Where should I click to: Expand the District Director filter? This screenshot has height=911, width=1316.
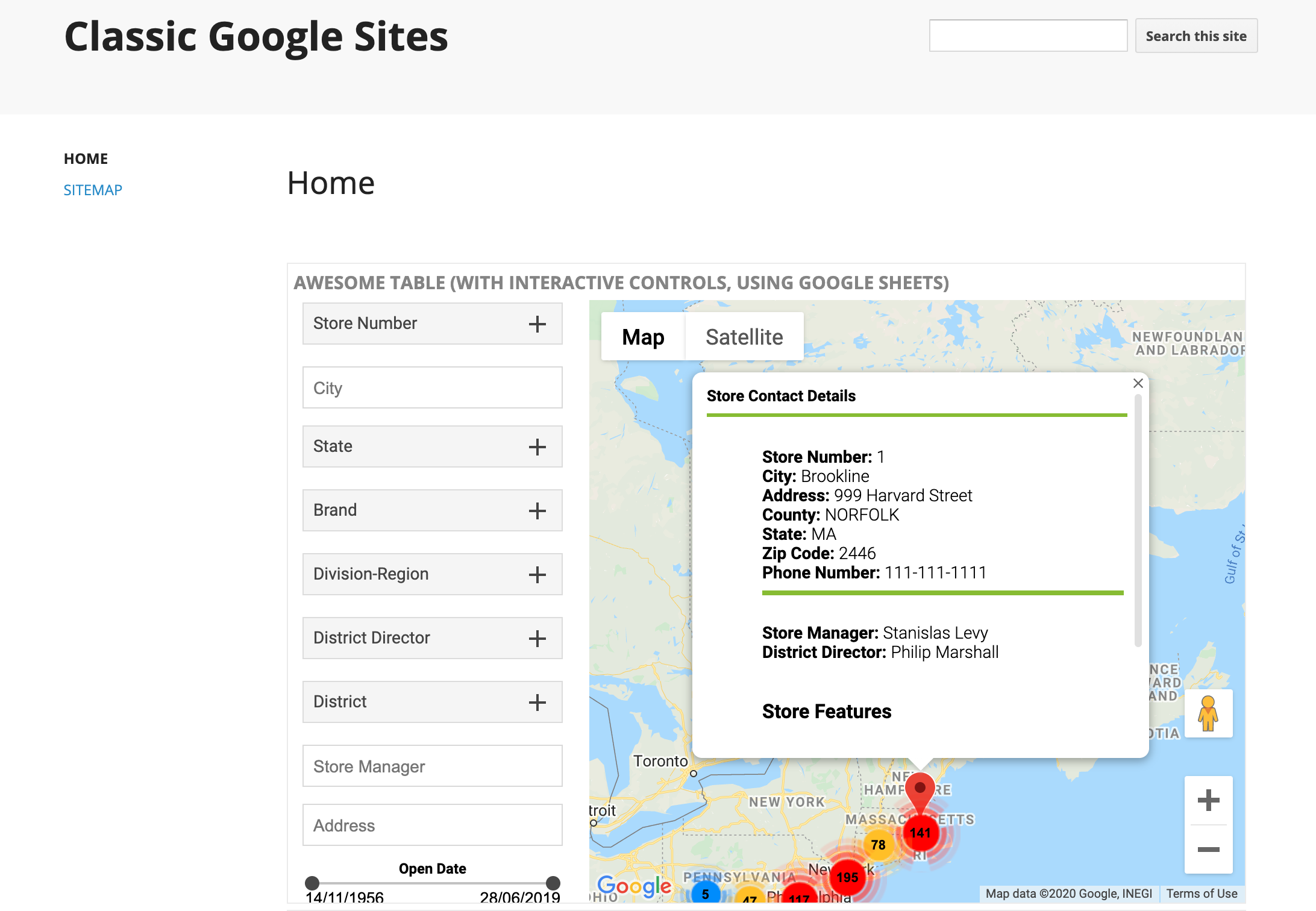click(433, 638)
